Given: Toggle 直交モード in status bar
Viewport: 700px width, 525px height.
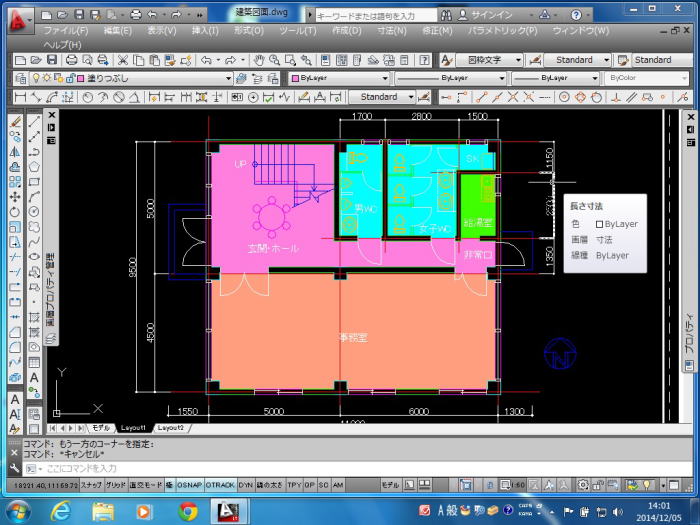Looking at the screenshot, I should (x=146, y=485).
